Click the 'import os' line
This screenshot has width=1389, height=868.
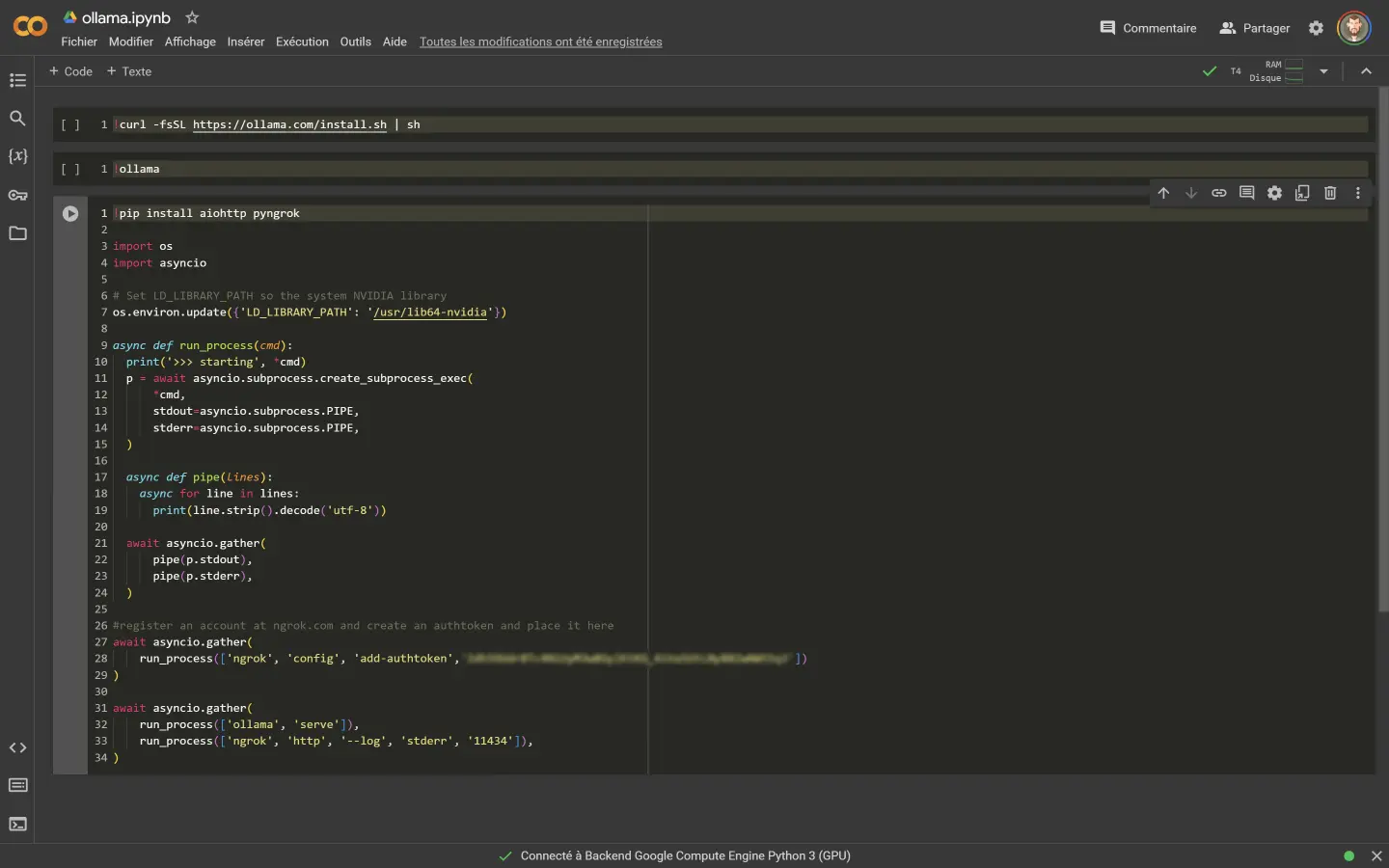click(x=143, y=247)
